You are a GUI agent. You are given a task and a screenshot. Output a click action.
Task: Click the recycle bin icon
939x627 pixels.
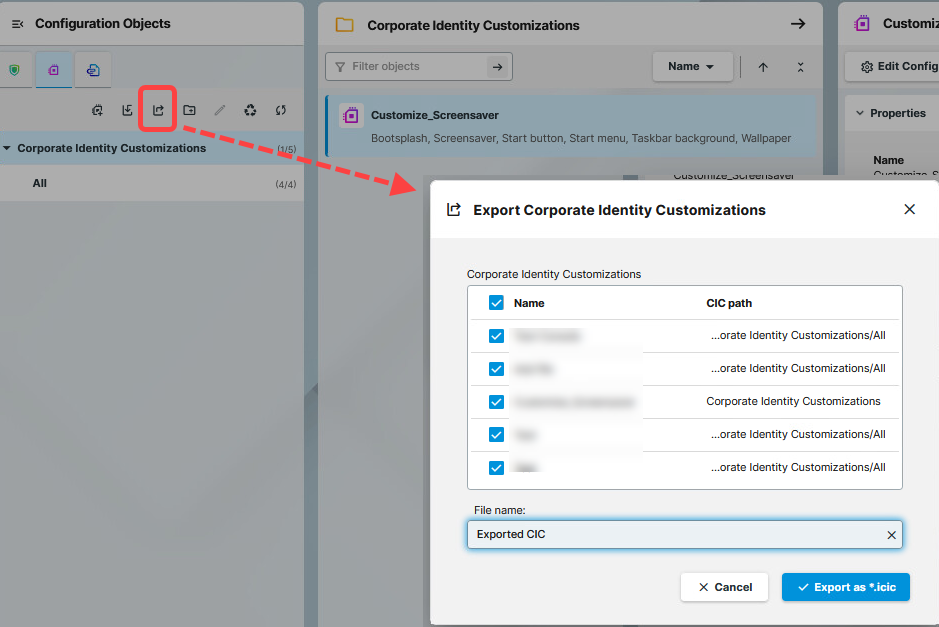click(x=250, y=110)
